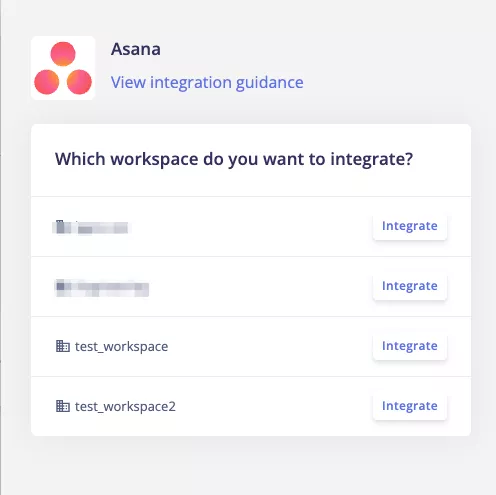The image size is (496, 495).
Task: Click Integrate for the second blurred workspace
Action: coord(410,286)
